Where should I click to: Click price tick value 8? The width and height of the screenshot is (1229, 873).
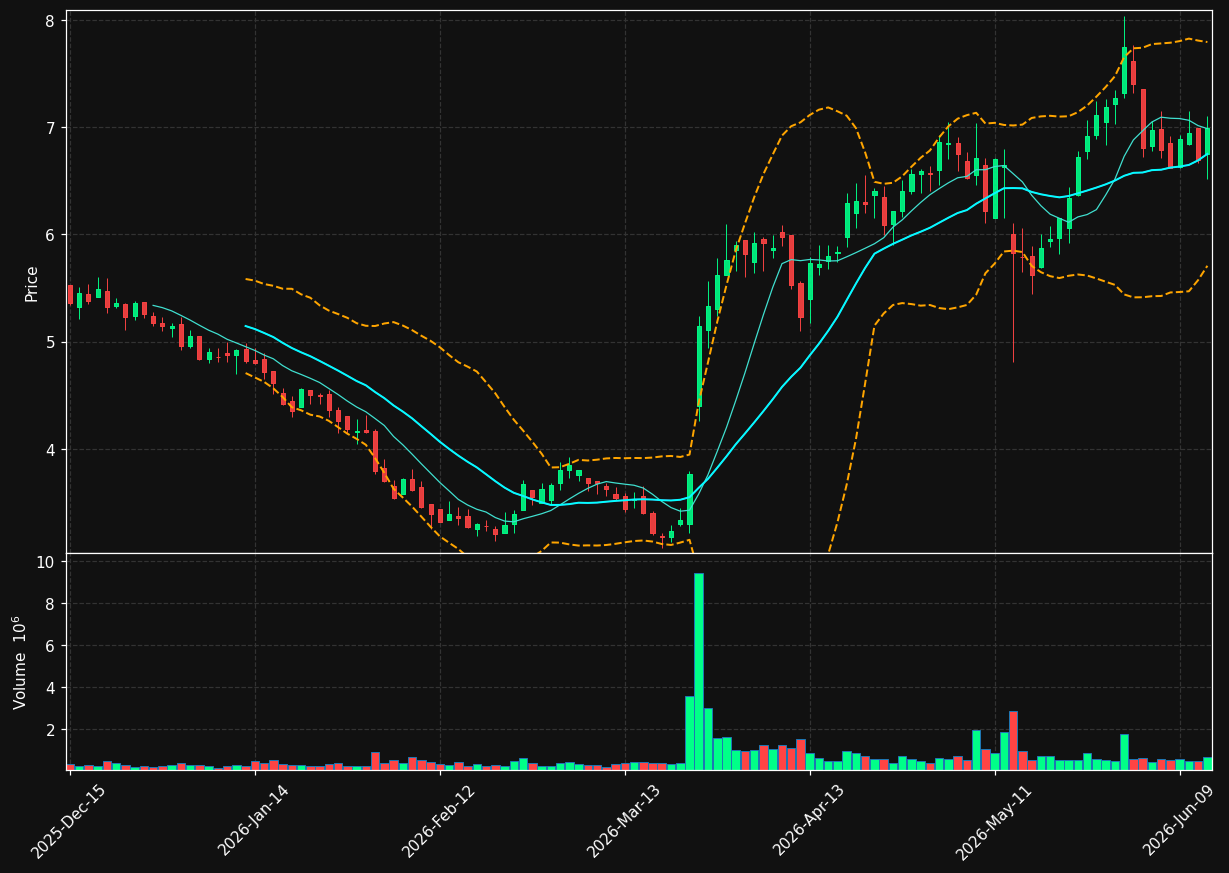pyautogui.click(x=52, y=21)
